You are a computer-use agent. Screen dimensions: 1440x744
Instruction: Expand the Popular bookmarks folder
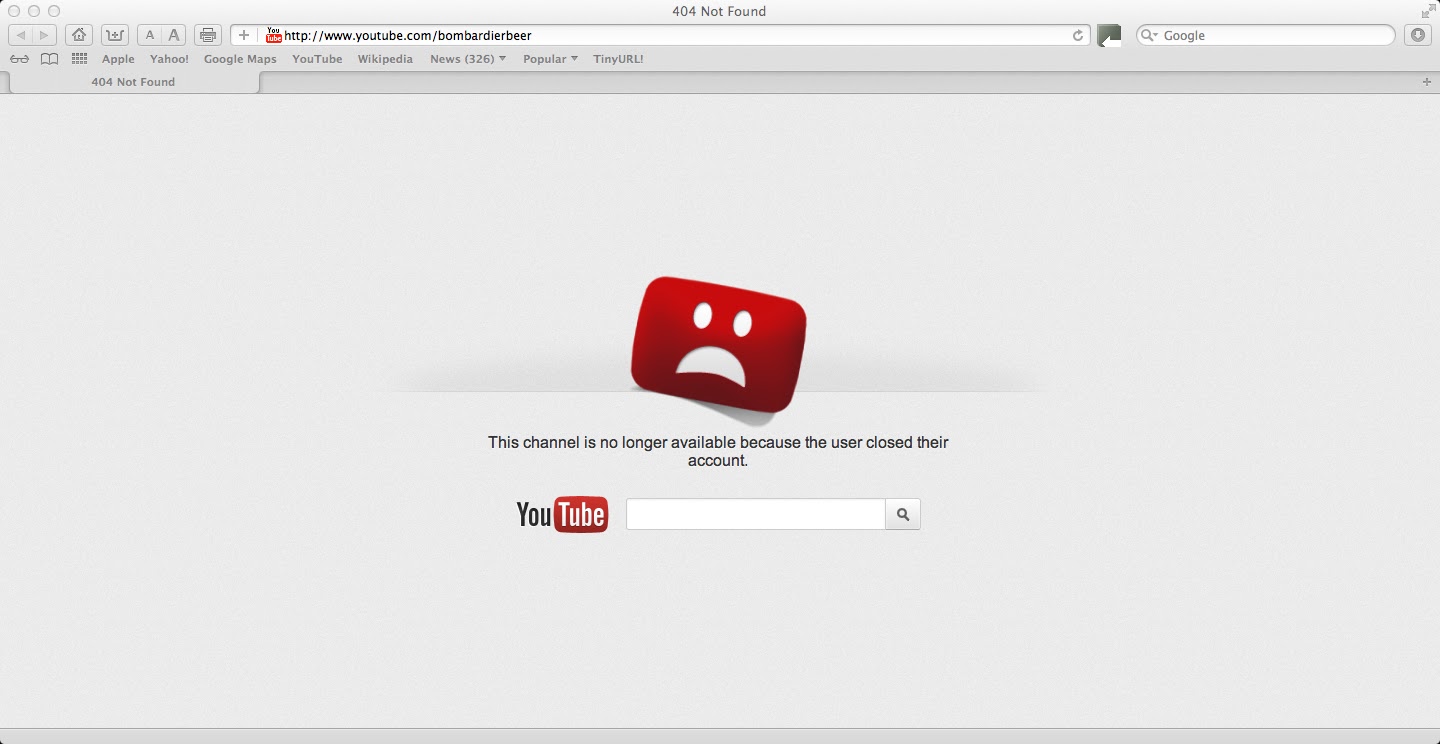(x=551, y=59)
